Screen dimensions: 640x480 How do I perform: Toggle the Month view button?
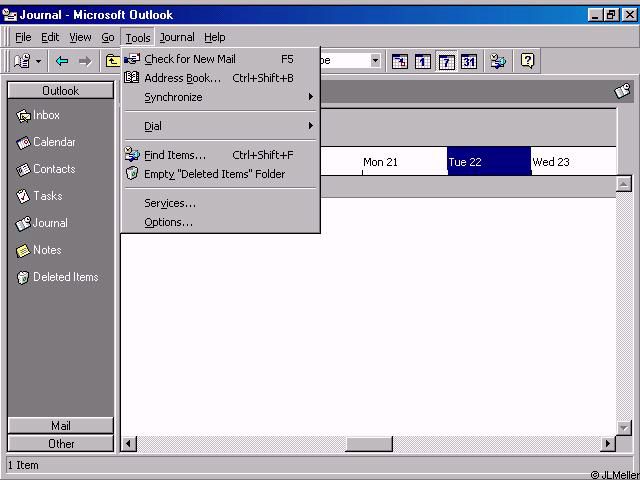coord(468,62)
